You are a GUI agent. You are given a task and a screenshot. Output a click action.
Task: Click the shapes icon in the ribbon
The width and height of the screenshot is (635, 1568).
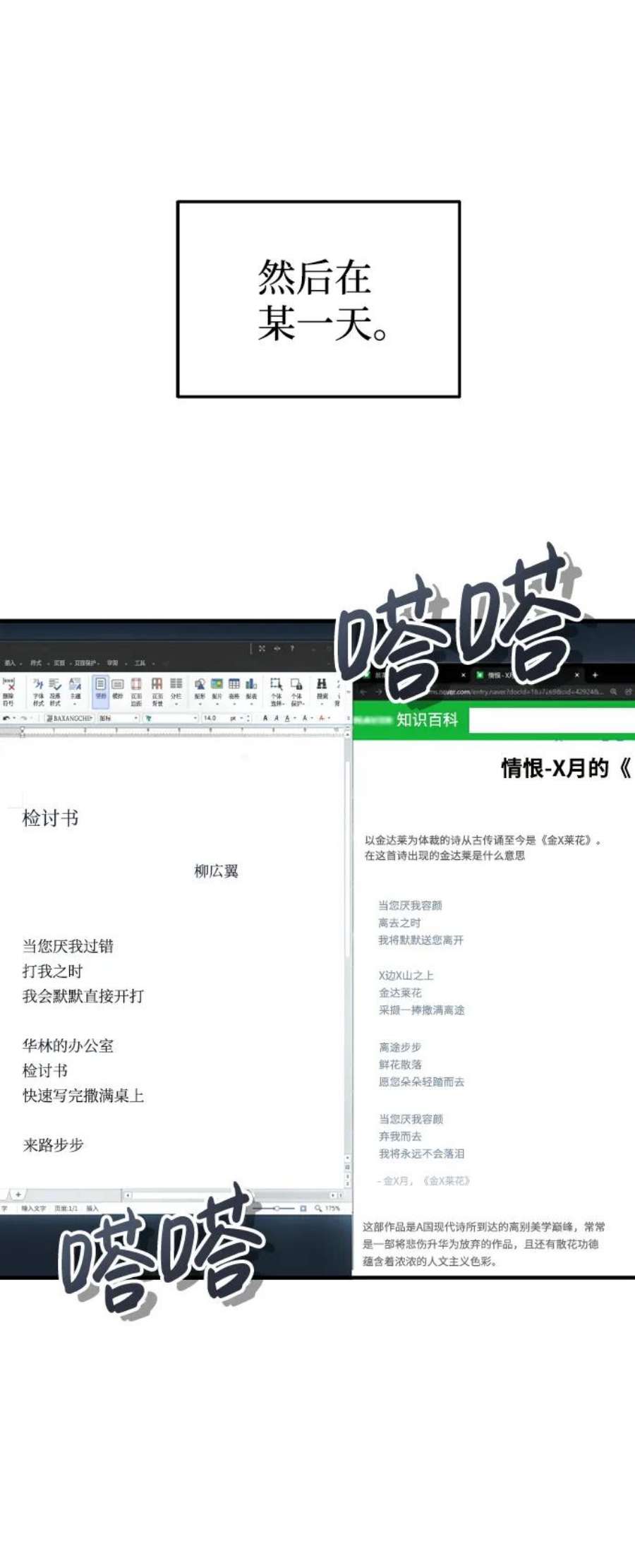(200, 685)
